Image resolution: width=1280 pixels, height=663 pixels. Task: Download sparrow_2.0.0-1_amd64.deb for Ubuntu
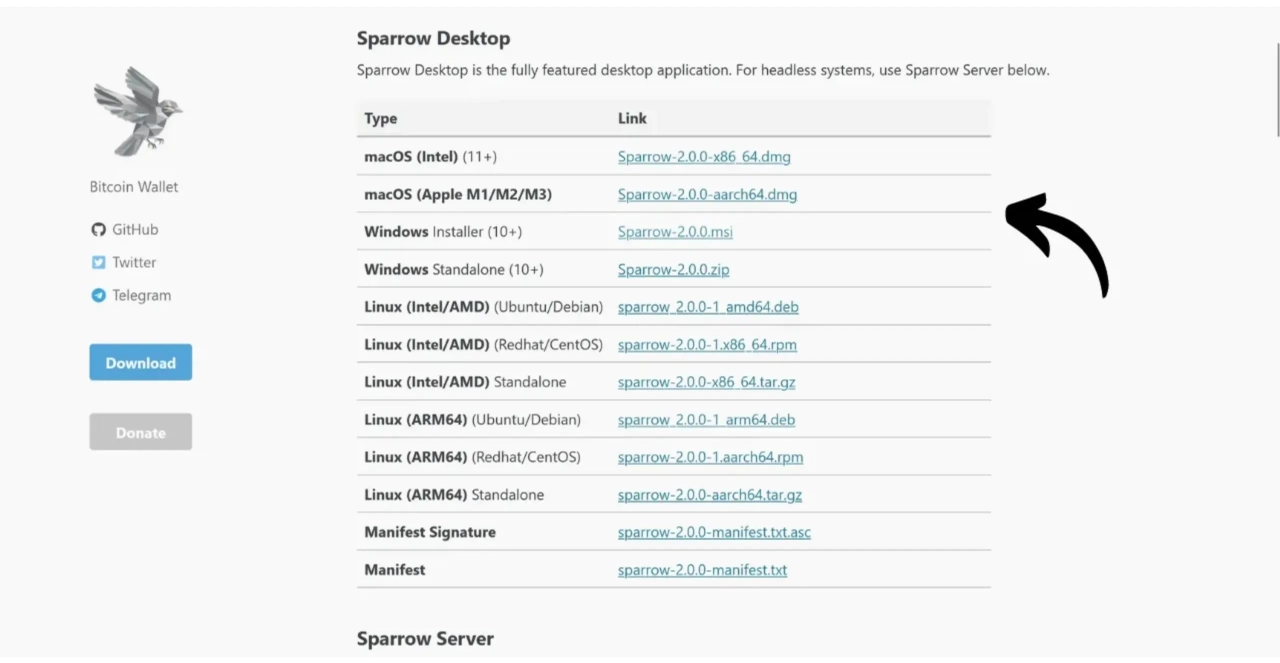(x=708, y=307)
